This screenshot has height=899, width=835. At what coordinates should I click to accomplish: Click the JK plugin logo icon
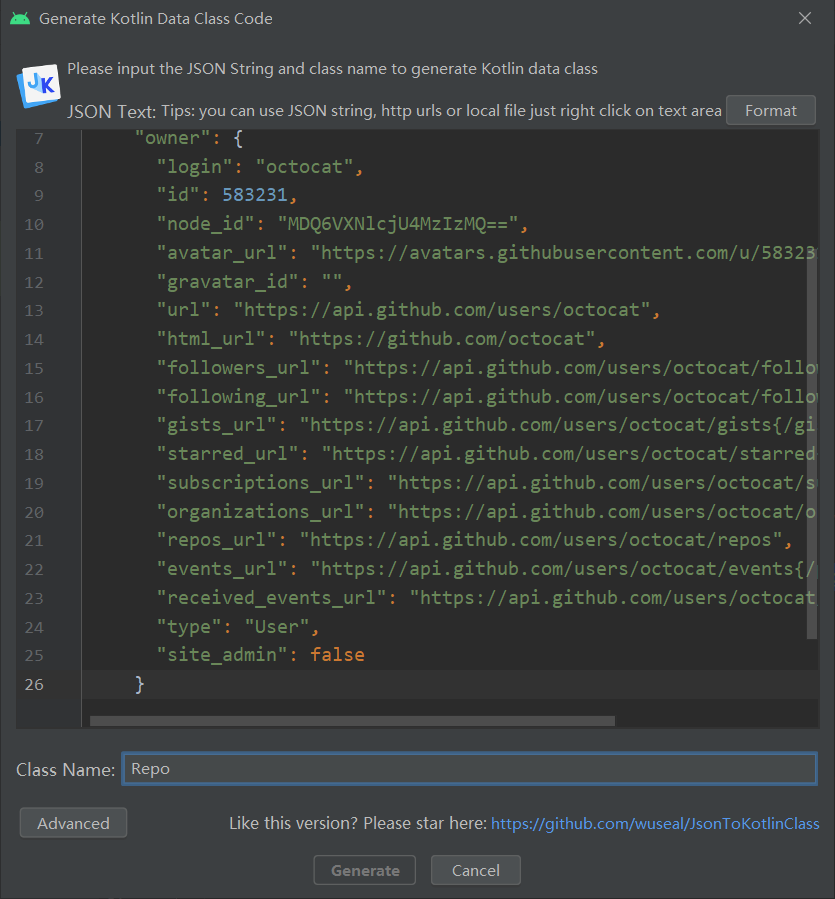(39, 85)
